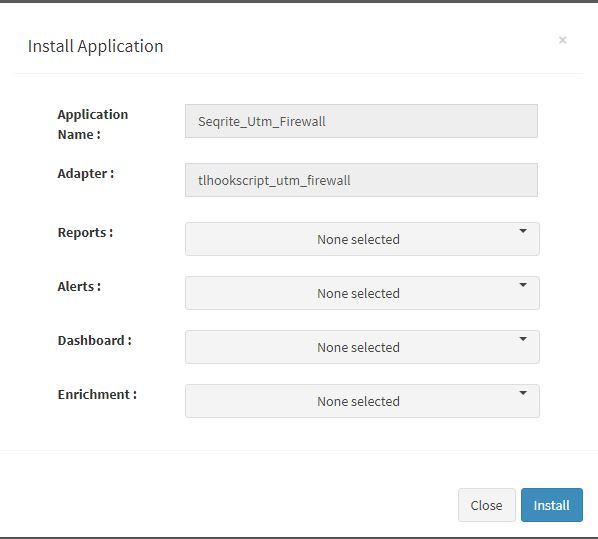Click the Close button

(x=486, y=505)
